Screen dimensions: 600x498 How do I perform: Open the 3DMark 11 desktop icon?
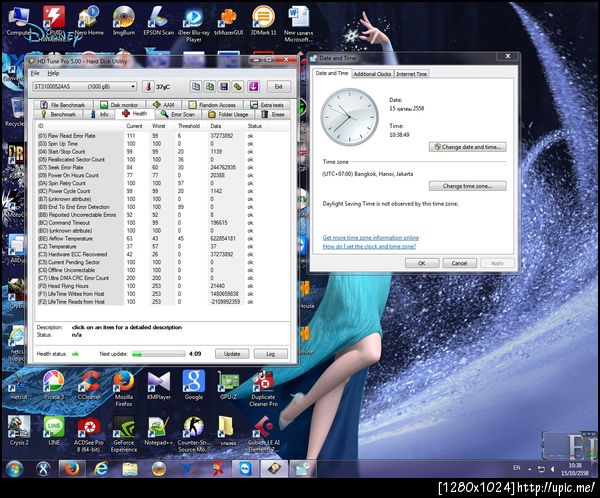[x=263, y=22]
